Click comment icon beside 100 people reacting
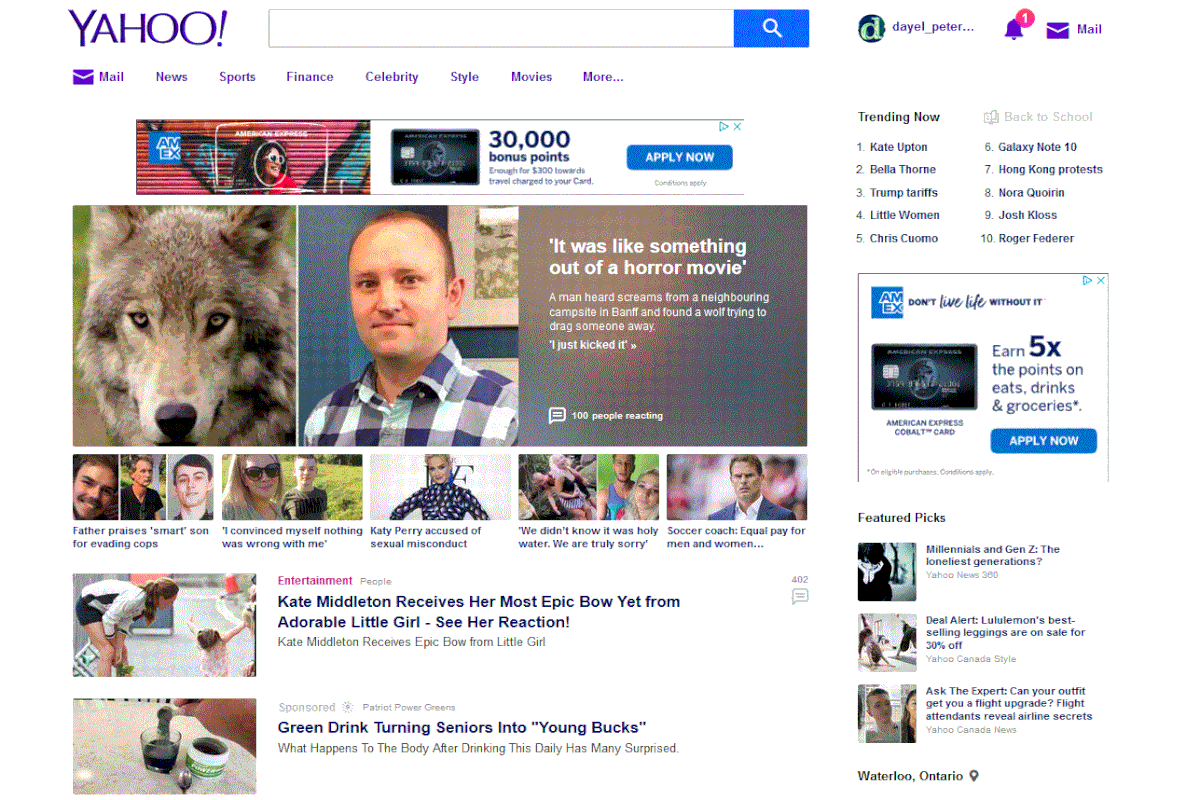Viewport: 1186px width, 800px height. click(557, 416)
